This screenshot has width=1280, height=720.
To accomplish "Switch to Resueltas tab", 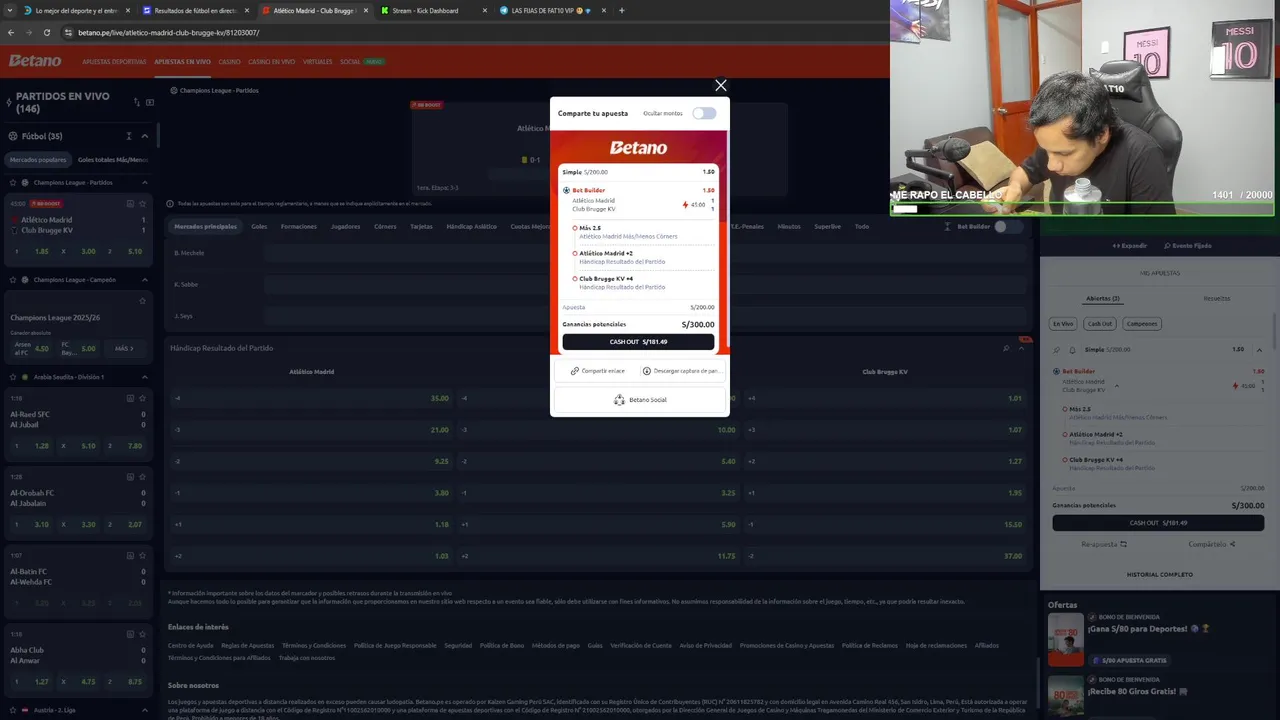I will tap(1217, 299).
